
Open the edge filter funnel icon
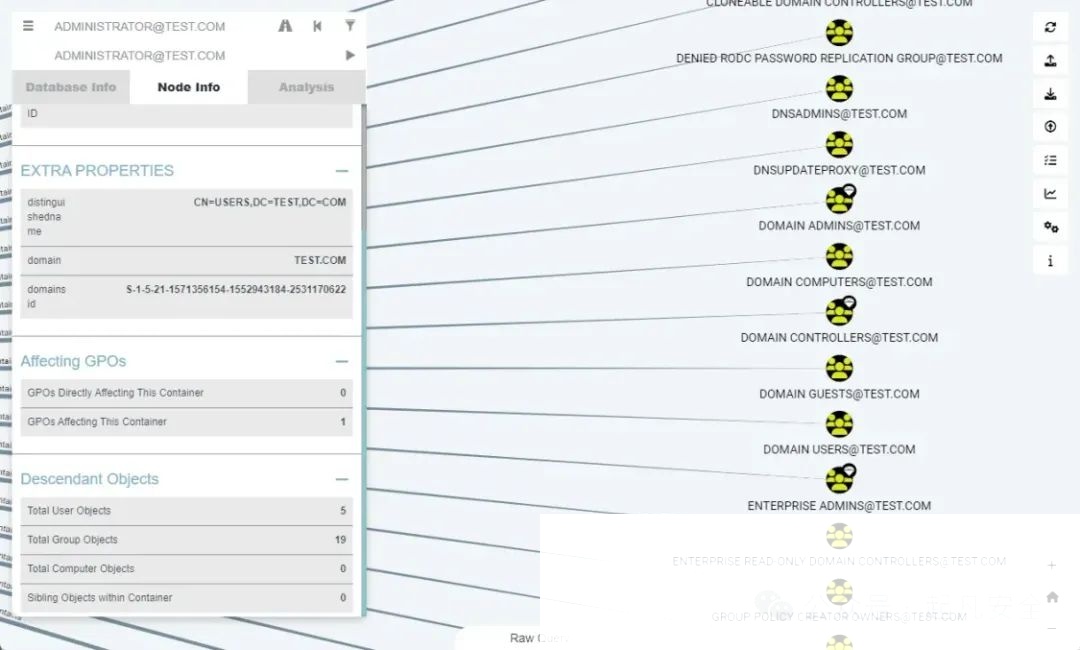click(350, 26)
